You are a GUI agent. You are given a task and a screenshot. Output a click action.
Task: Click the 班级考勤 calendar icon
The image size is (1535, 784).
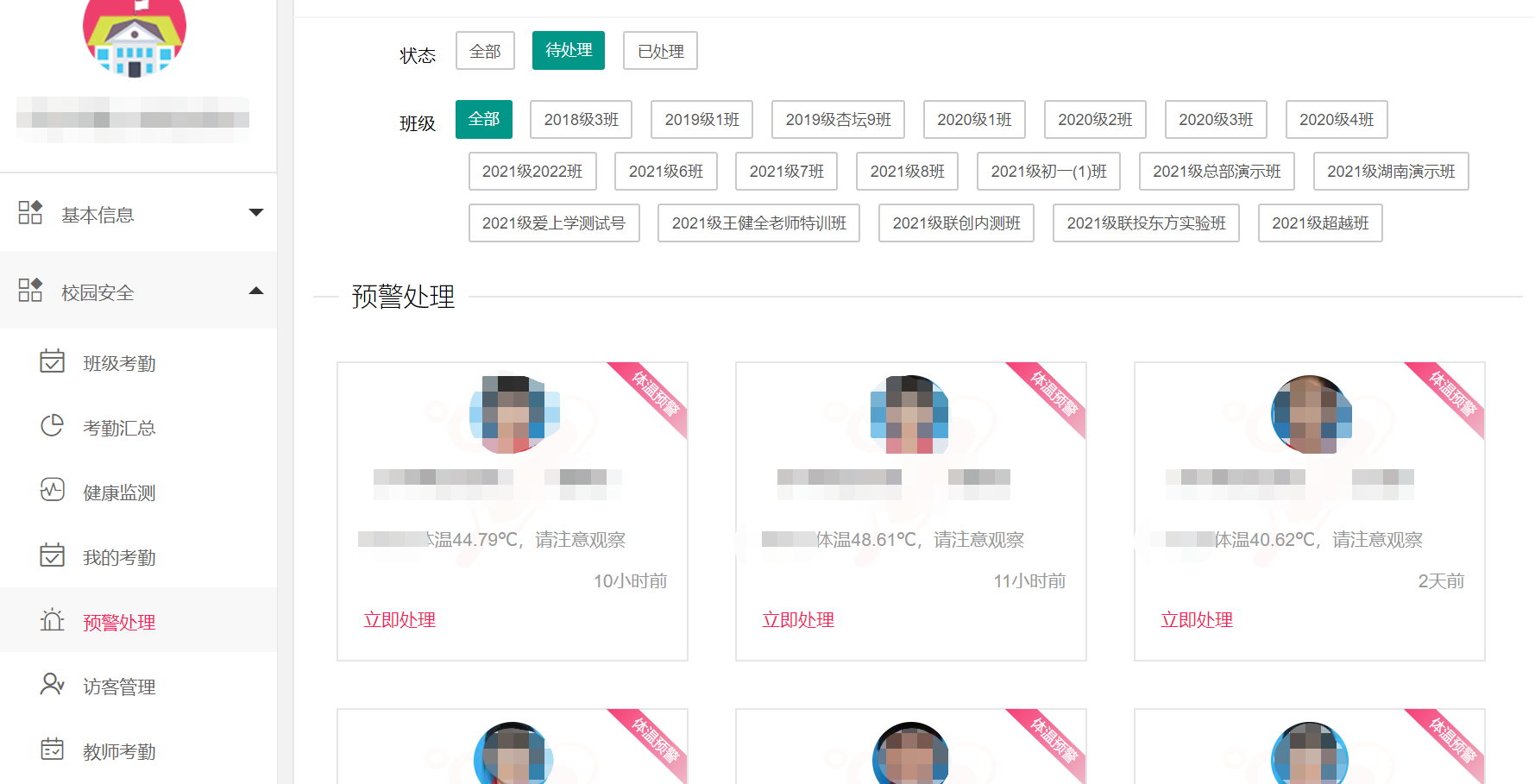pos(52,361)
